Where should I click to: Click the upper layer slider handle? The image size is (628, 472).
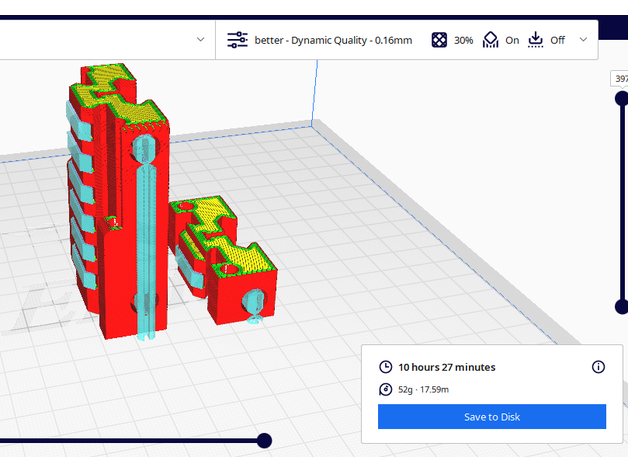click(x=621, y=98)
